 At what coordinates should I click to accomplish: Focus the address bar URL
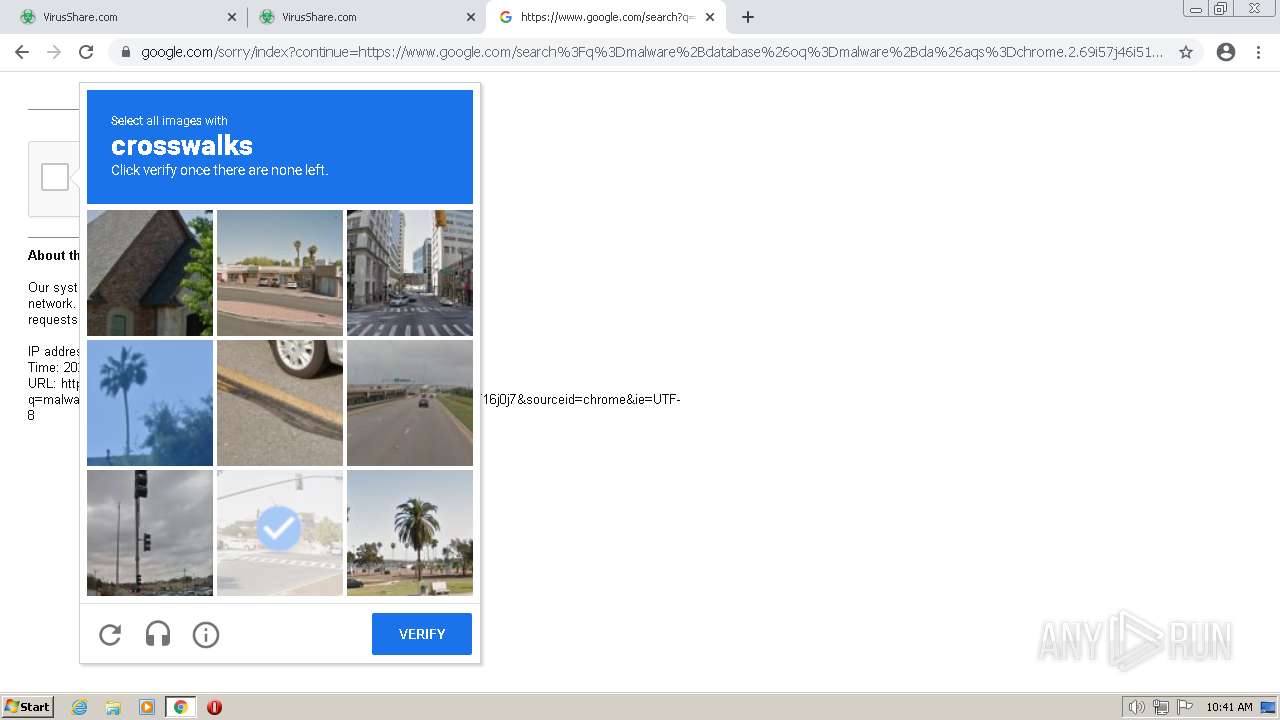[x=652, y=52]
